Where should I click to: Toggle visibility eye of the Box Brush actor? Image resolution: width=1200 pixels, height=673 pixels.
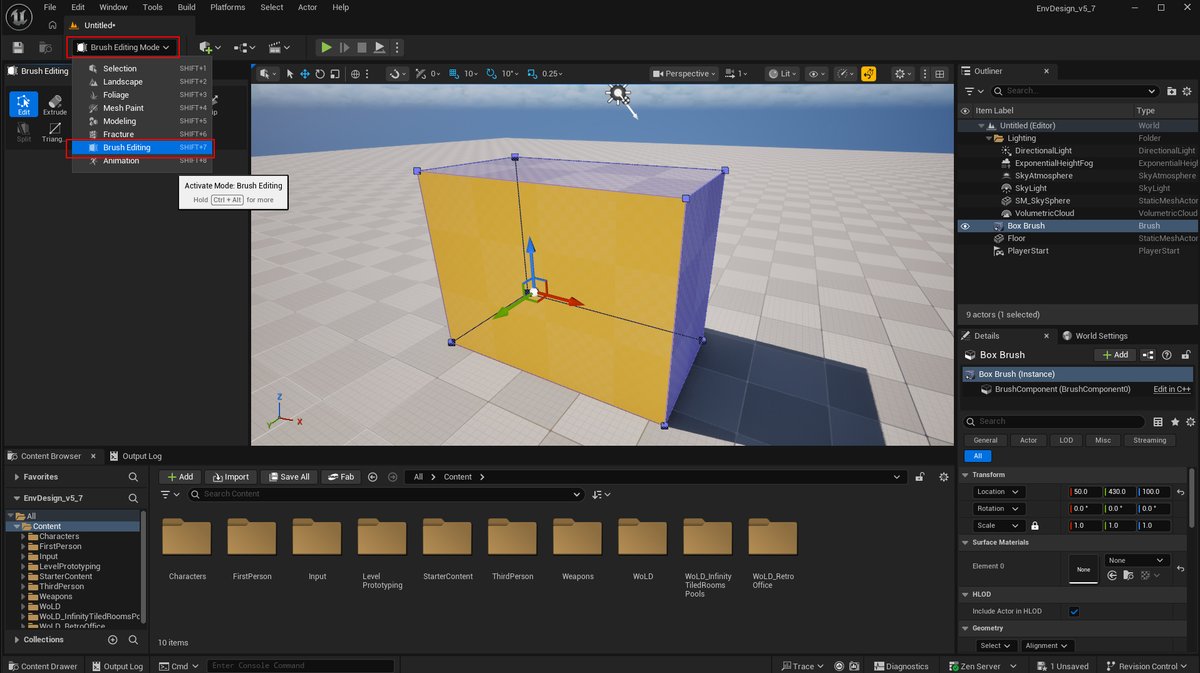(x=965, y=226)
